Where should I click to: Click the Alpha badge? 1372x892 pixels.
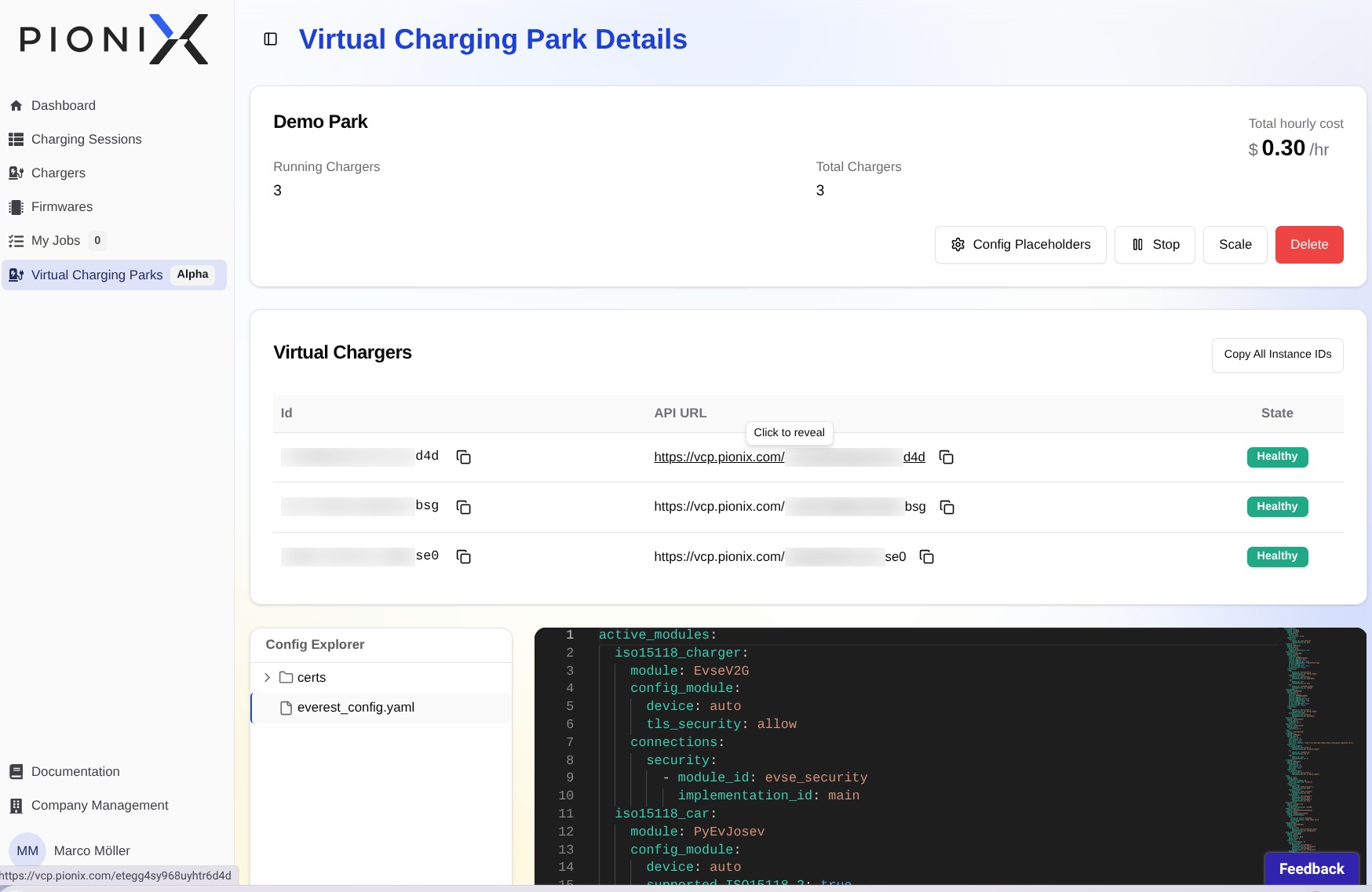pos(193,275)
